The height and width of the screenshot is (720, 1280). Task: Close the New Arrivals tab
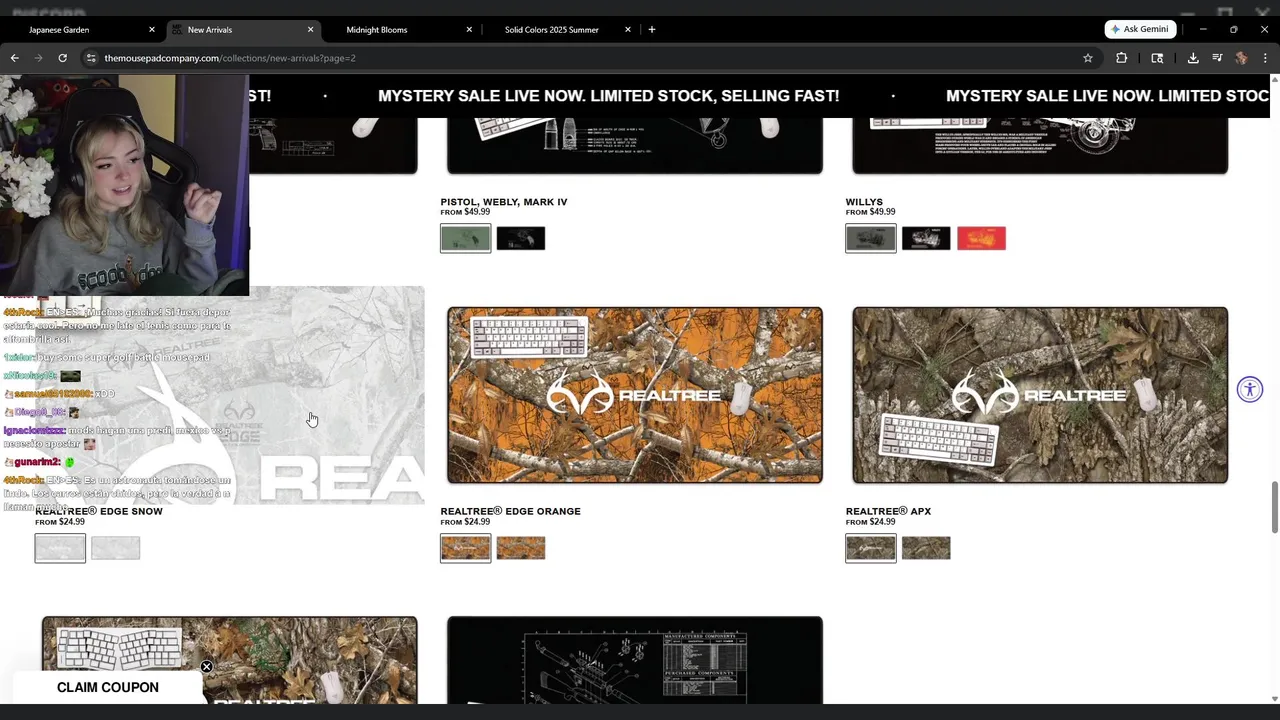[x=310, y=30]
